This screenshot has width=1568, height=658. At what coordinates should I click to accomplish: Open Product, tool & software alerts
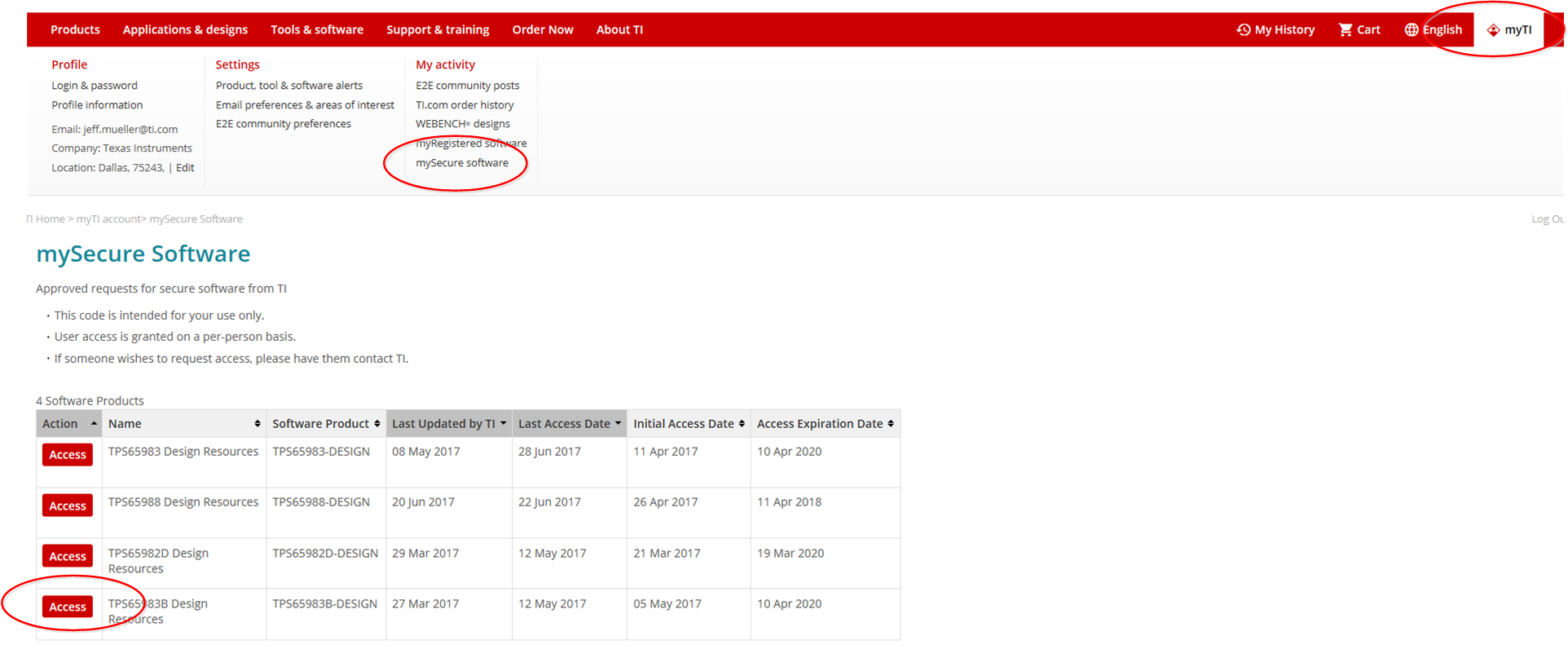point(289,86)
